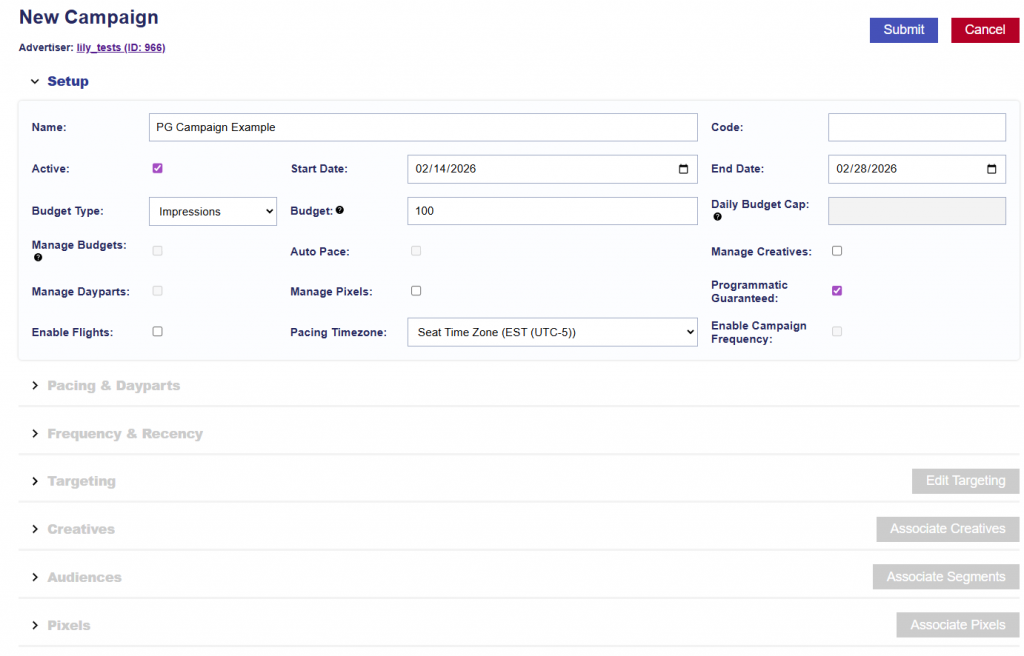Open the Pacing Timezone dropdown
The image size is (1024, 656).
pyautogui.click(x=552, y=332)
